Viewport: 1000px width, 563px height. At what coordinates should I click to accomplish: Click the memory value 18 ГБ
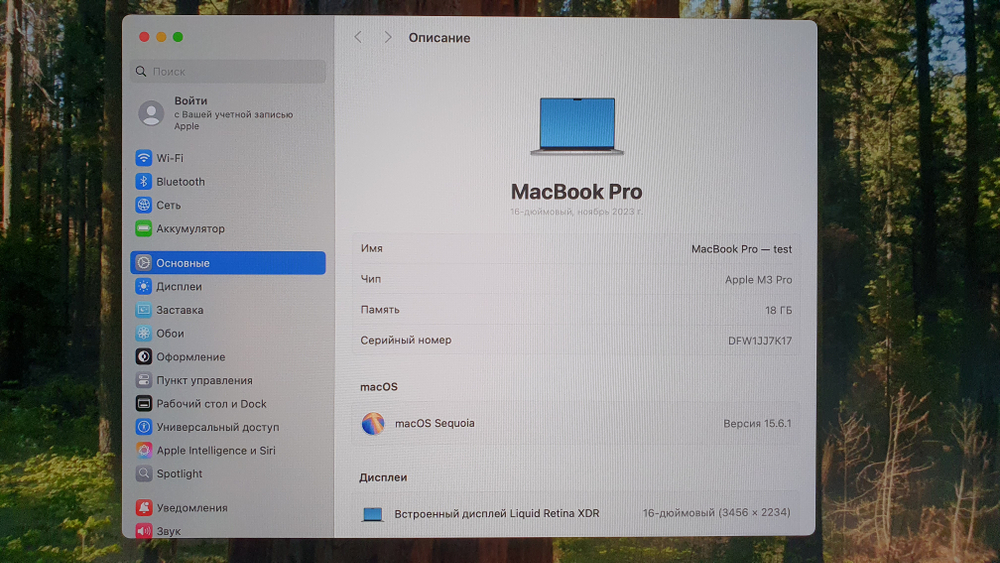pyautogui.click(x=779, y=311)
